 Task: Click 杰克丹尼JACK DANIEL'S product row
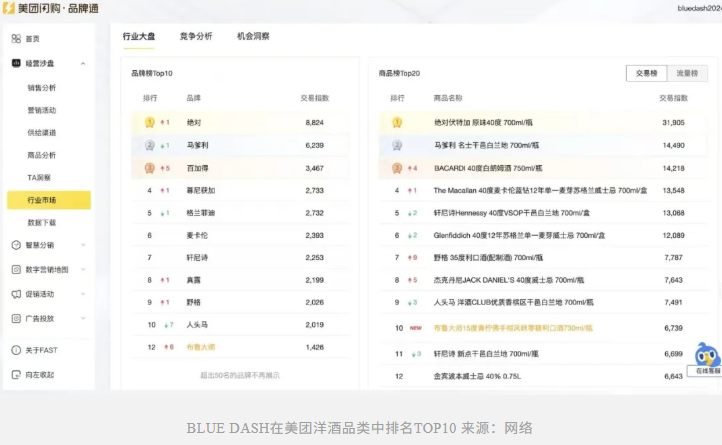(543, 280)
